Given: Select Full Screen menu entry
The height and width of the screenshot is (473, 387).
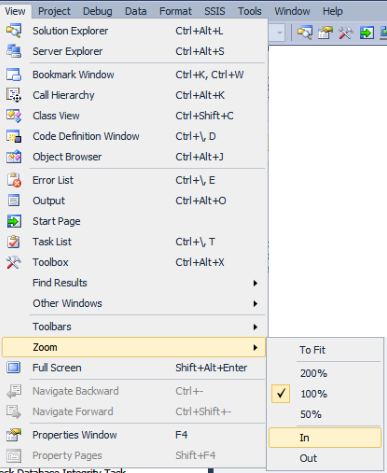Looking at the screenshot, I should (x=134, y=368).
